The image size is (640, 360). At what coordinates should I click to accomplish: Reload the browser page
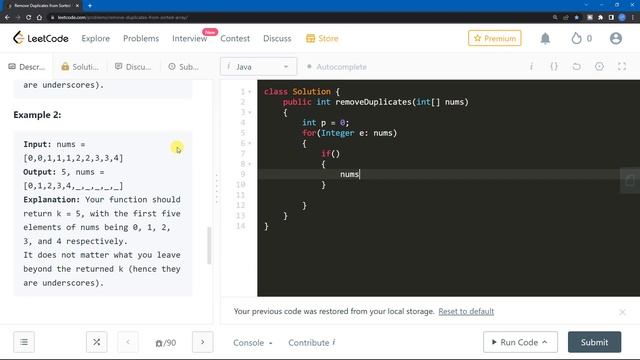(28, 18)
